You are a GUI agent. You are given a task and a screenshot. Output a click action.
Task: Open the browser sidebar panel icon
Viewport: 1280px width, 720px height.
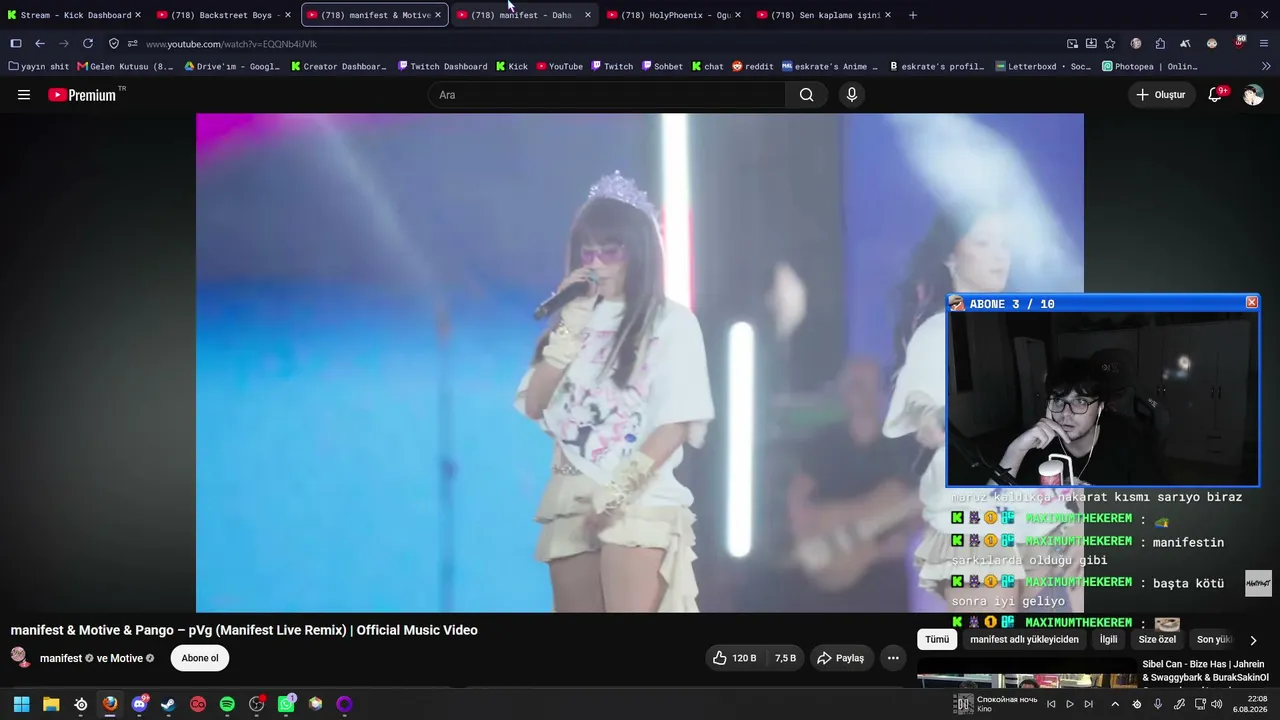(x=16, y=44)
